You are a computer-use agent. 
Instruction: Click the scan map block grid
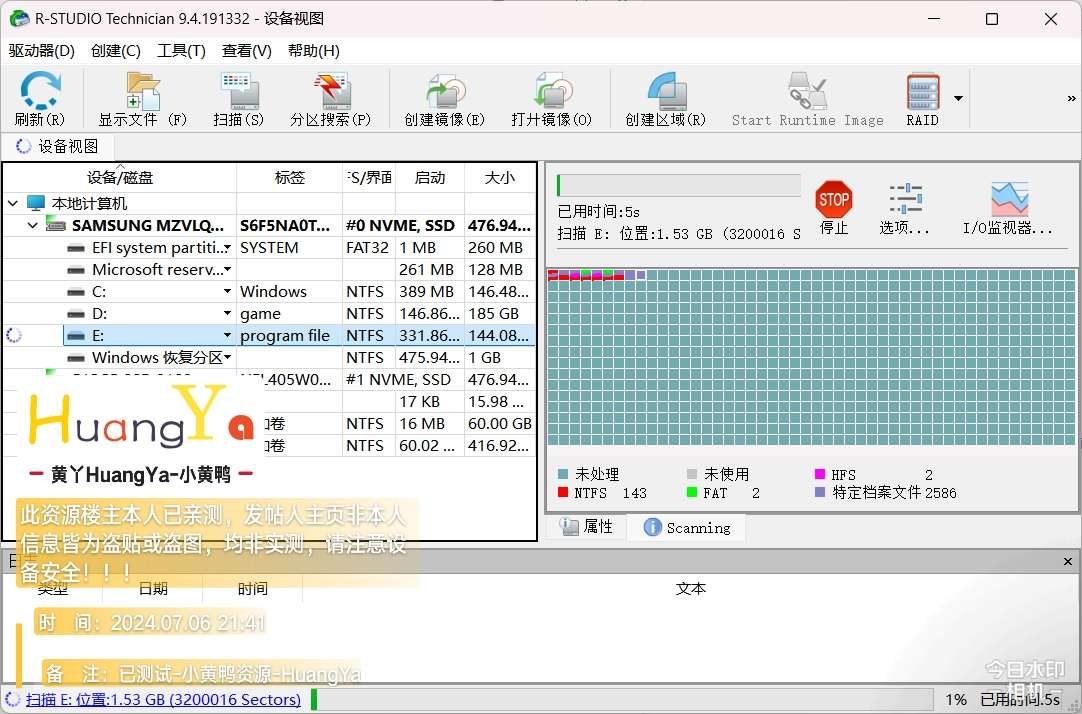tap(812, 357)
